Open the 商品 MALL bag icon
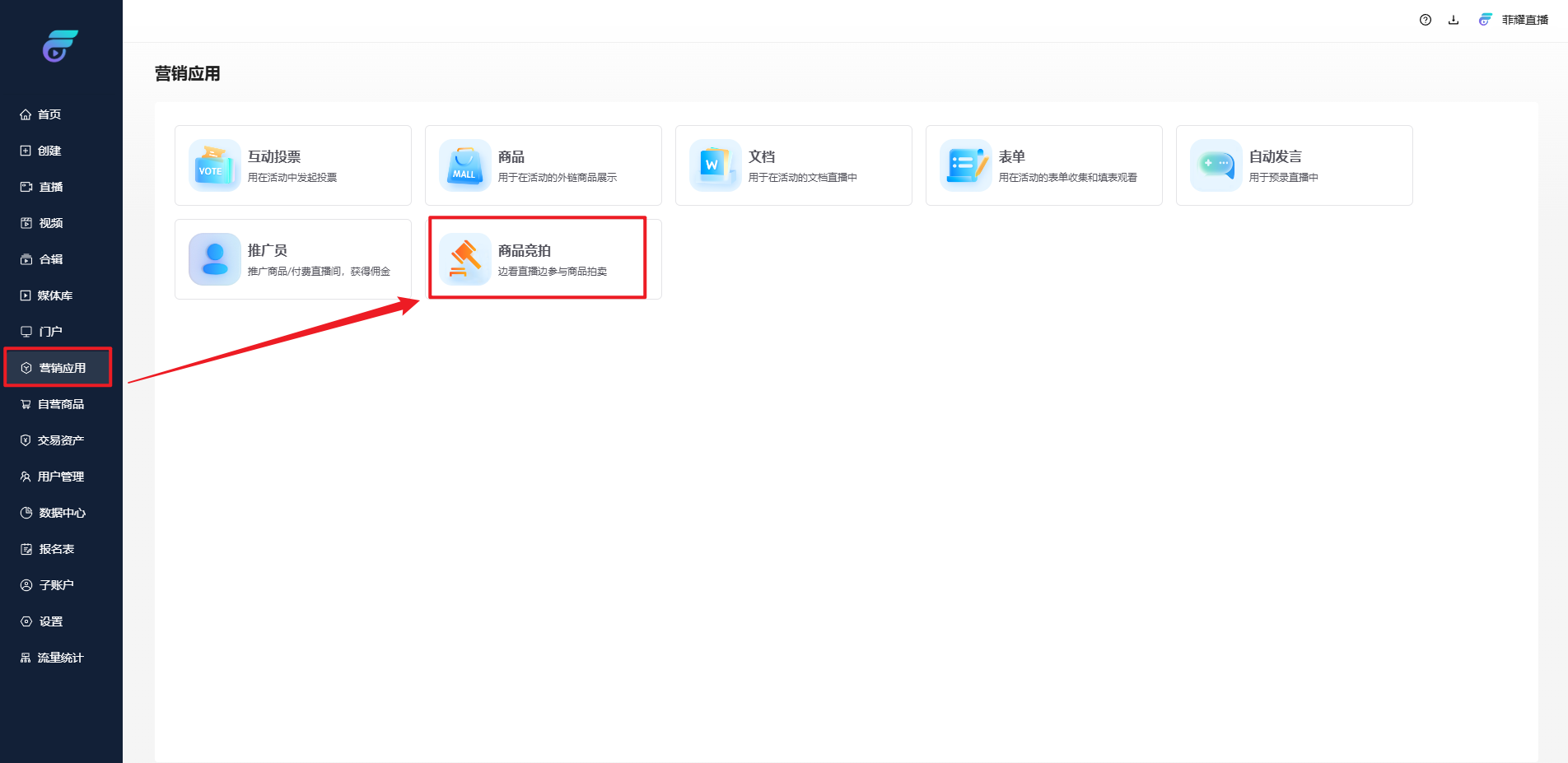This screenshot has width=1568, height=763. tap(464, 165)
